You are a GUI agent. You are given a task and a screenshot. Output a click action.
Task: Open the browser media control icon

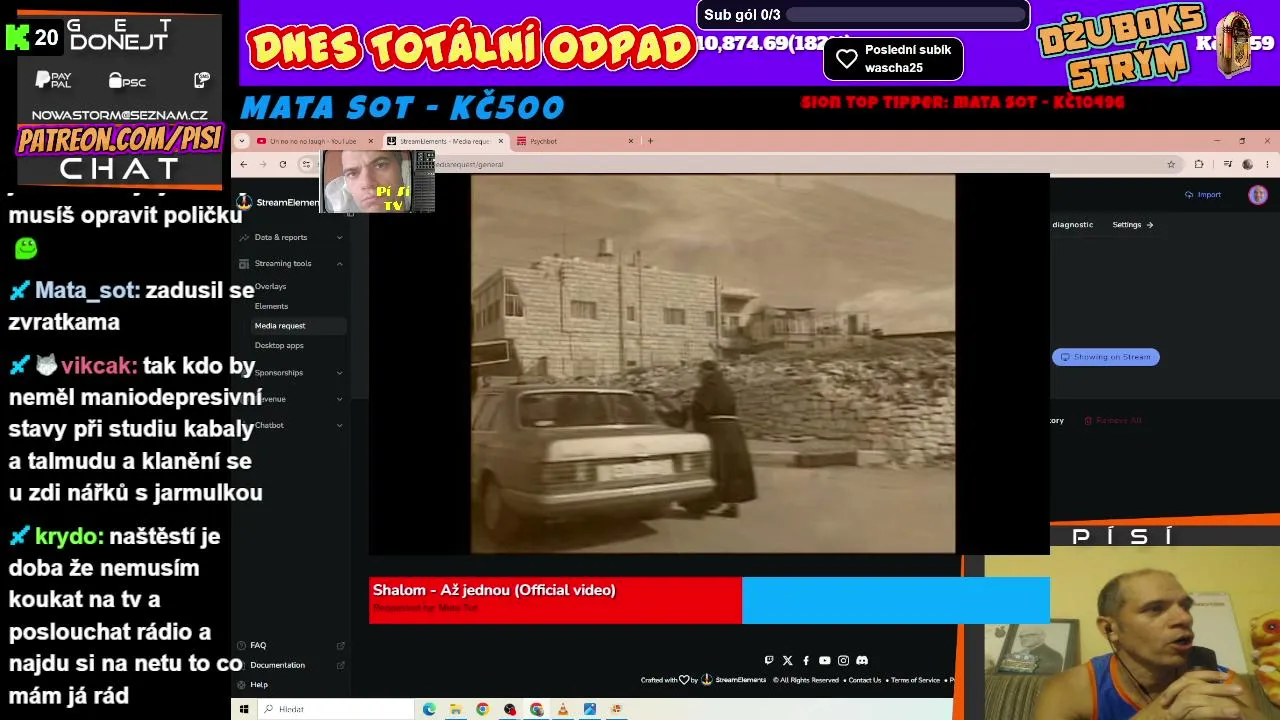(1227, 164)
